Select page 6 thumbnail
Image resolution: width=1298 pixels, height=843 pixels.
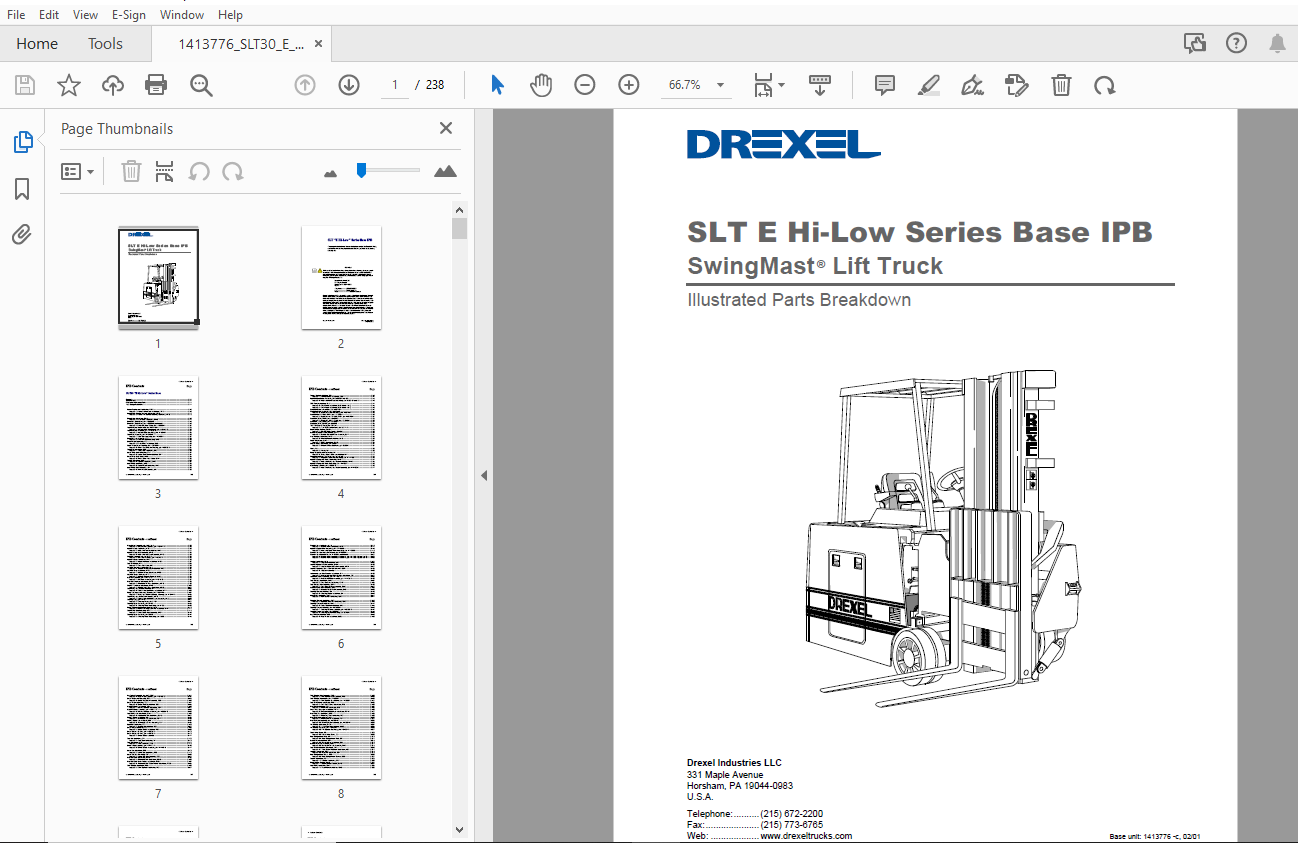tap(341, 578)
